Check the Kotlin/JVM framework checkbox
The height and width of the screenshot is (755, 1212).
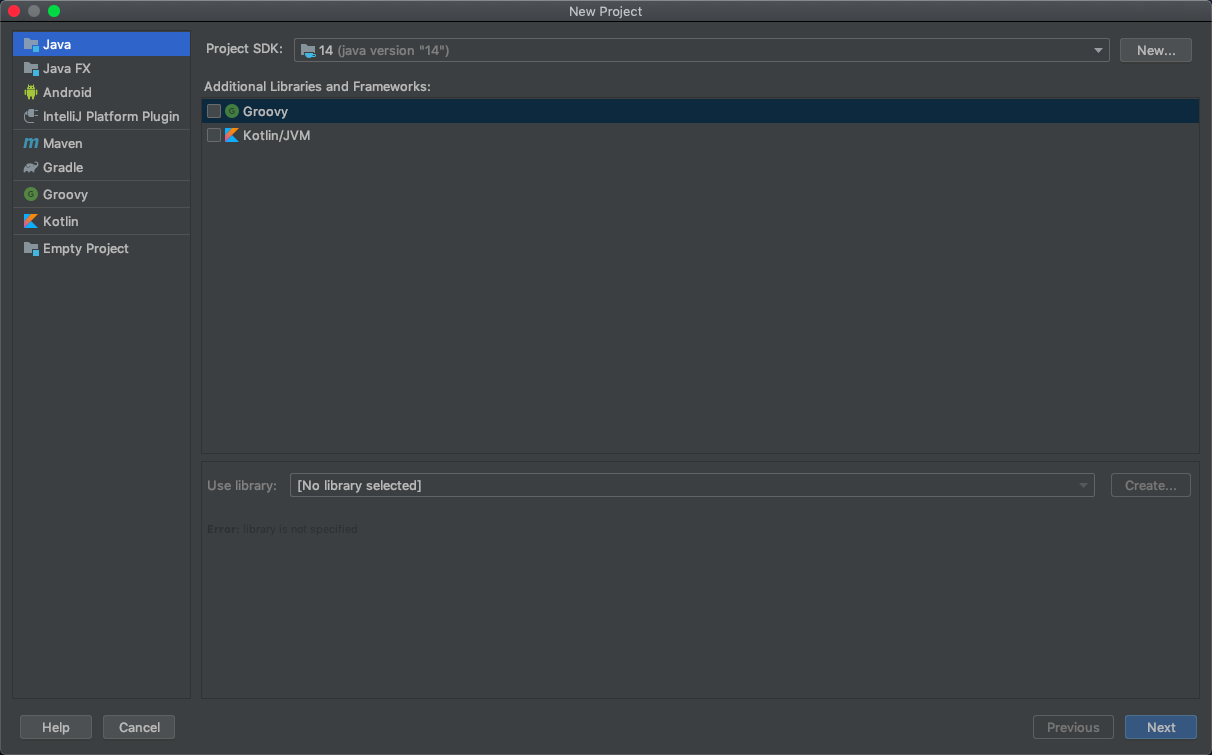(214, 134)
